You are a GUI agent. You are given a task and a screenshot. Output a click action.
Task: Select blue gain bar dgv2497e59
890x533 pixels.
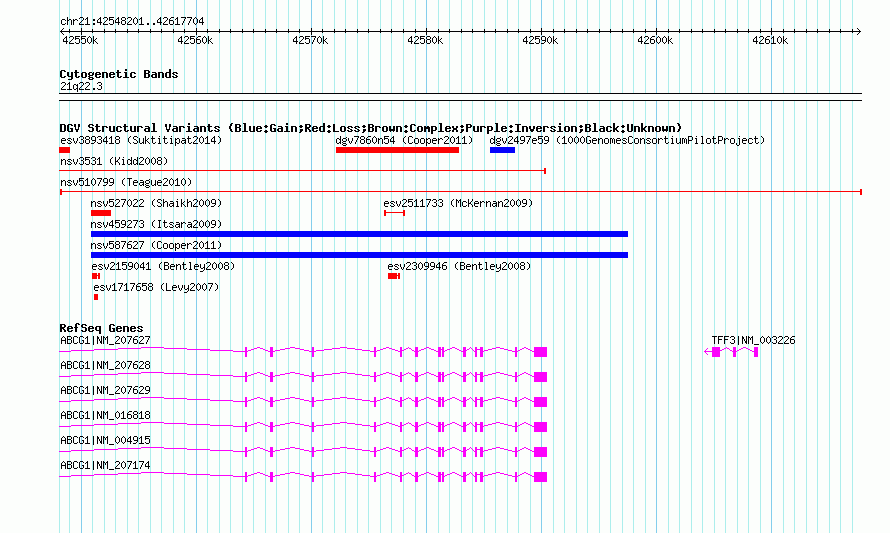tap(502, 150)
